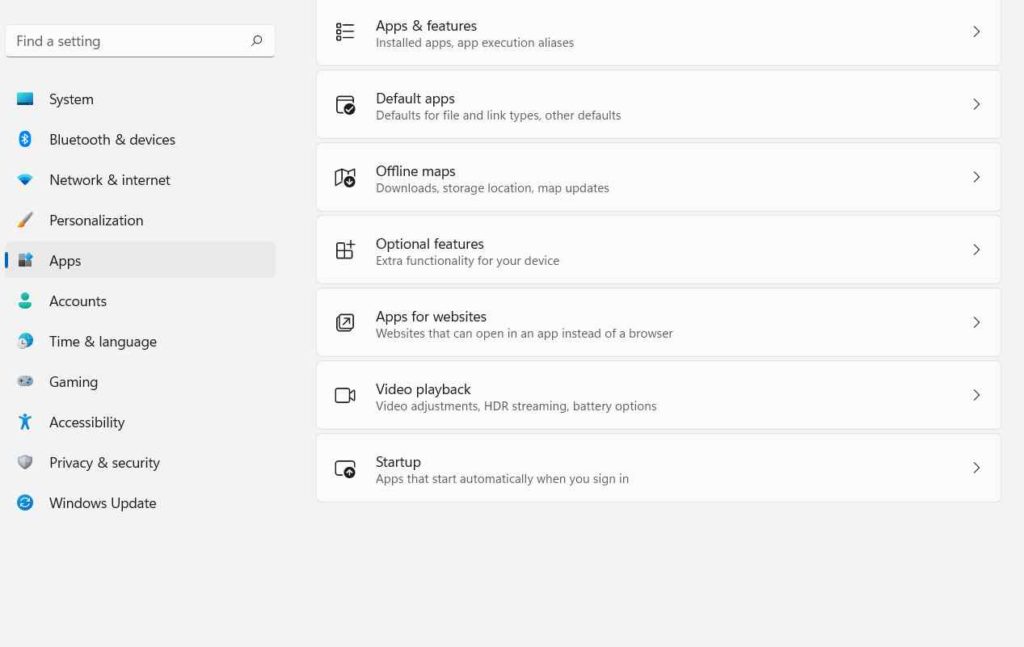The image size is (1024, 647).
Task: Click the System monitor icon in sidebar
Action: click(25, 99)
